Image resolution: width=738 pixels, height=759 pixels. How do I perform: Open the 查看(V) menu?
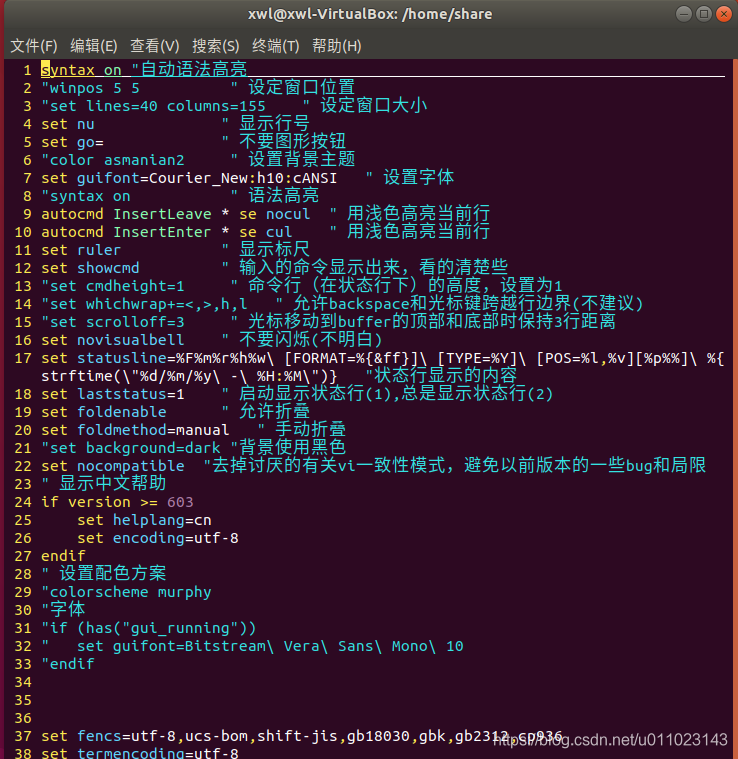pos(155,46)
